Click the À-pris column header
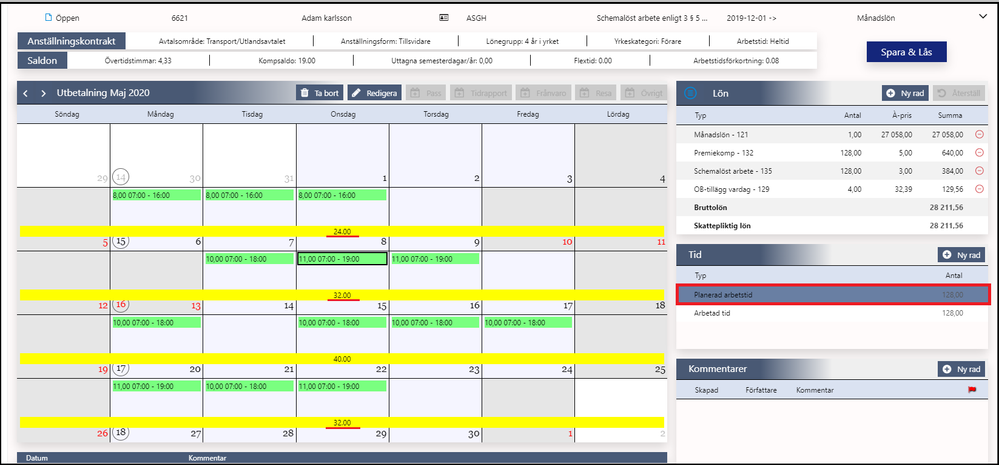 tap(902, 115)
